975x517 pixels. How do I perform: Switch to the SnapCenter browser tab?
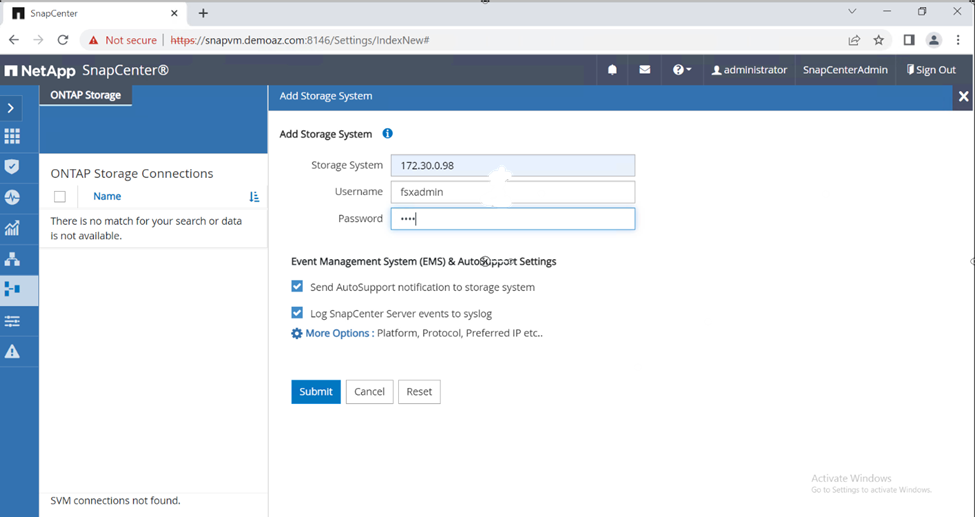point(95,13)
